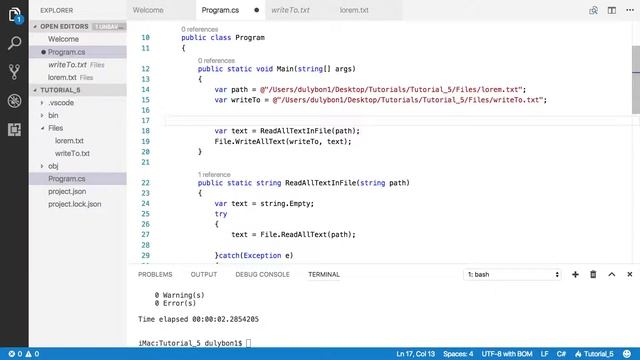Image resolution: width=640 pixels, height=360 pixels.
Task: Open the OUTPUT panel tab
Action: [204, 274]
